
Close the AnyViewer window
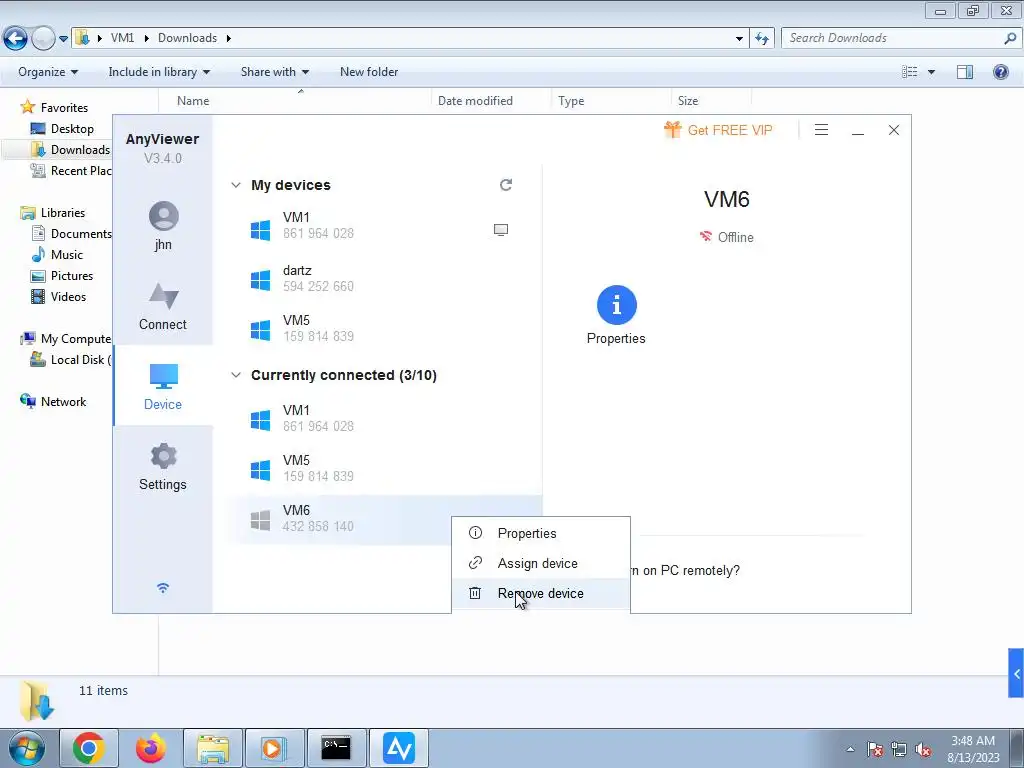click(x=894, y=130)
